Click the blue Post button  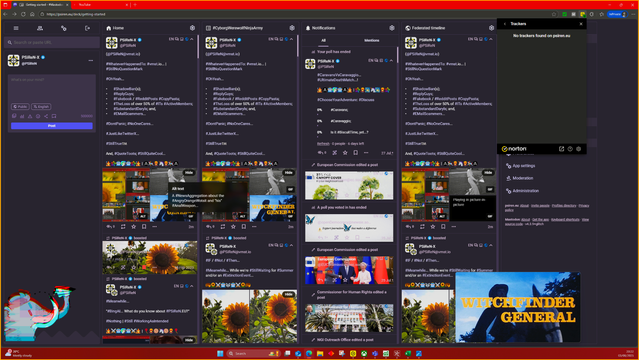tap(52, 126)
